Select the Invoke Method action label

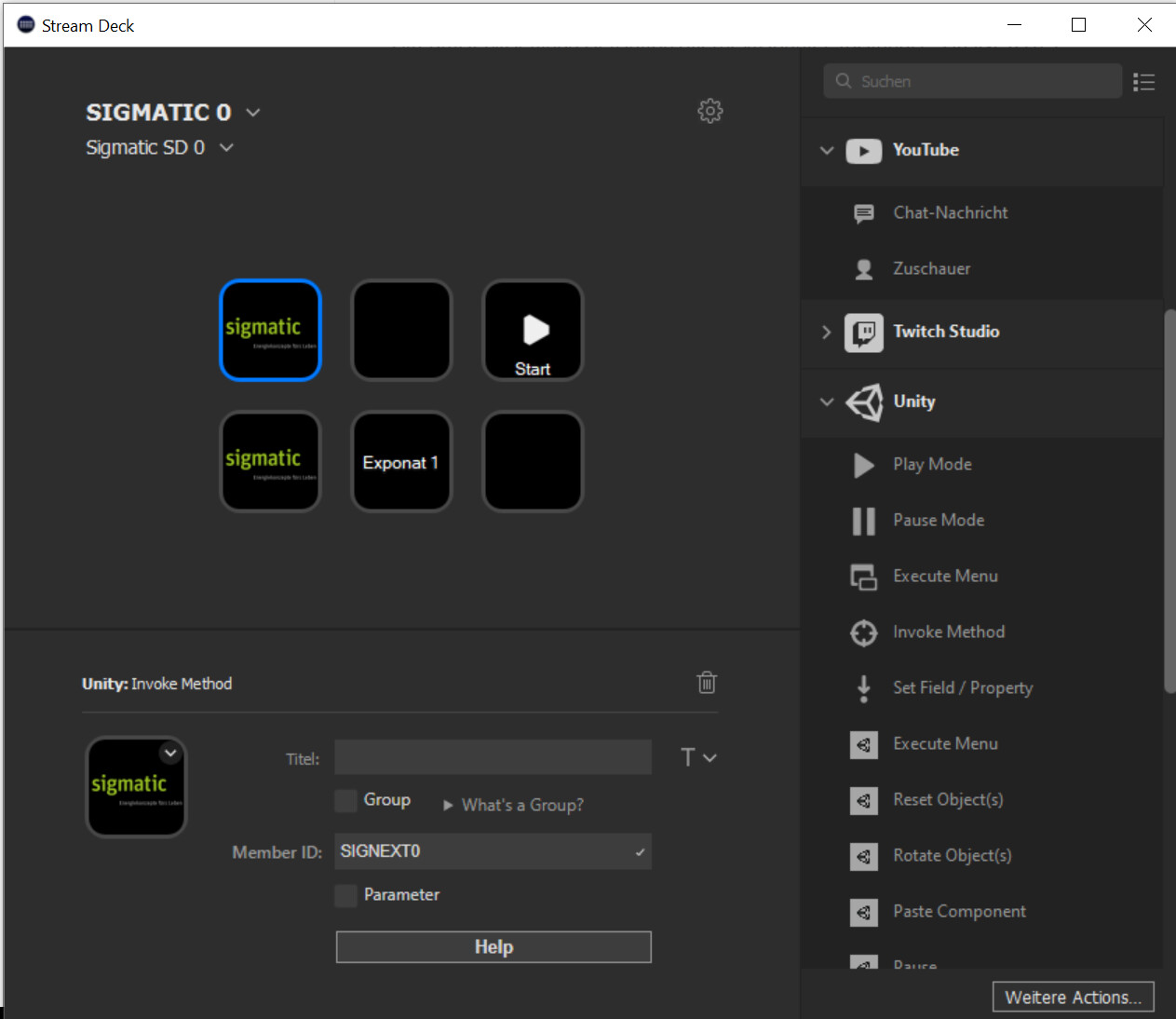click(x=949, y=632)
